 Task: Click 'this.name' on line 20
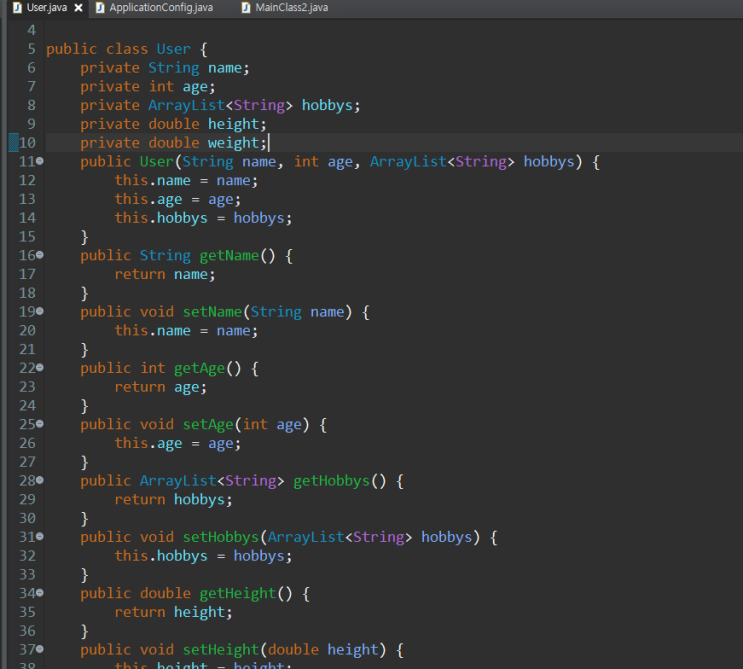point(153,331)
